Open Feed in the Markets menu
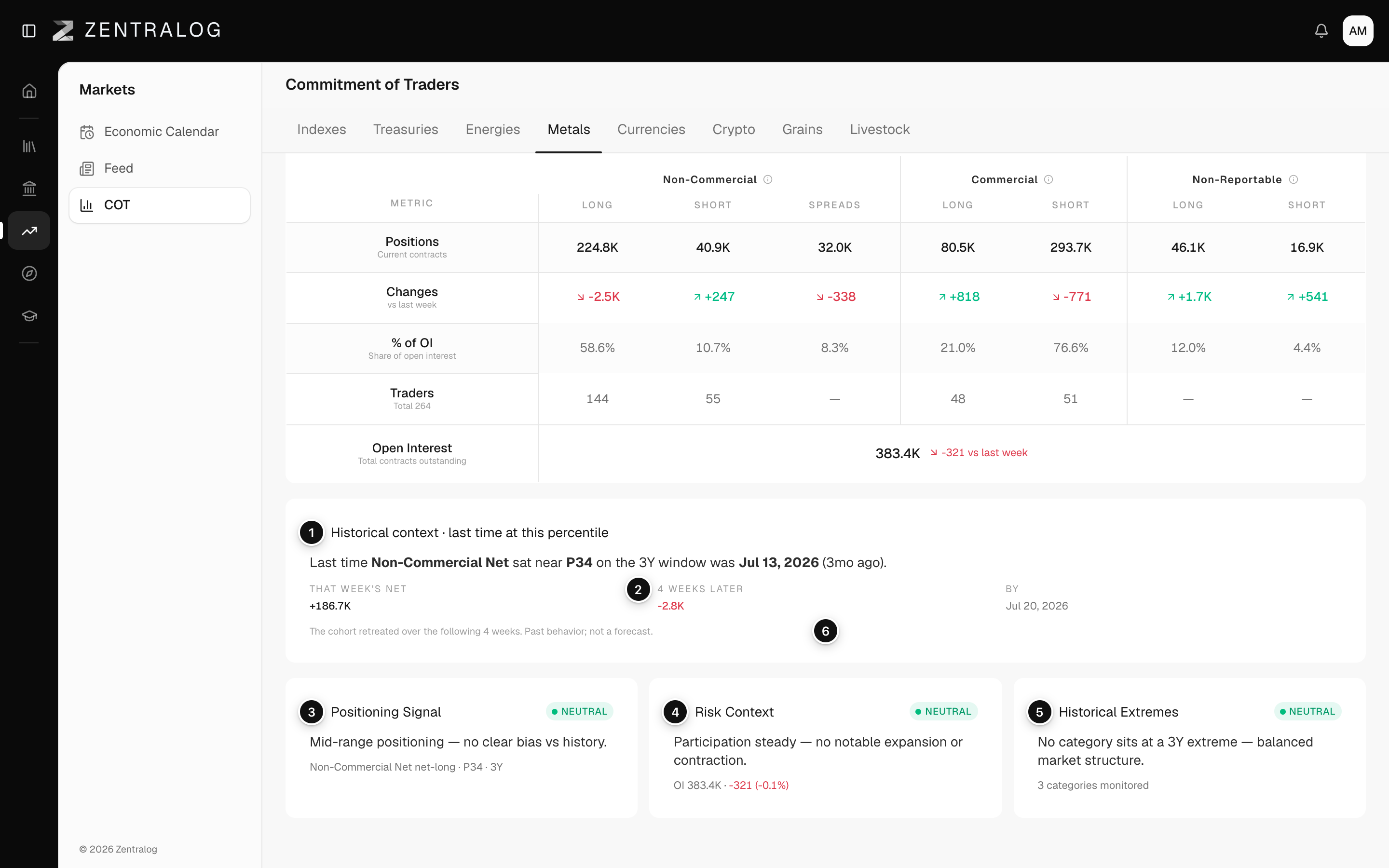The image size is (1389, 868). click(x=160, y=168)
